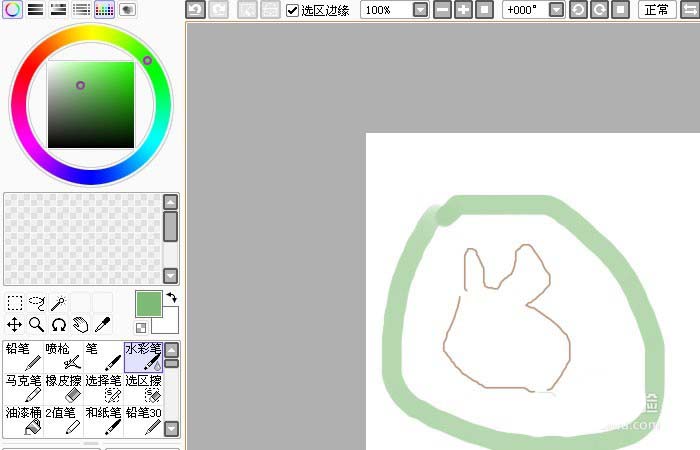Screen dimensions: 700x450
Task: Click the Redo arrow button
Action: 218,10
